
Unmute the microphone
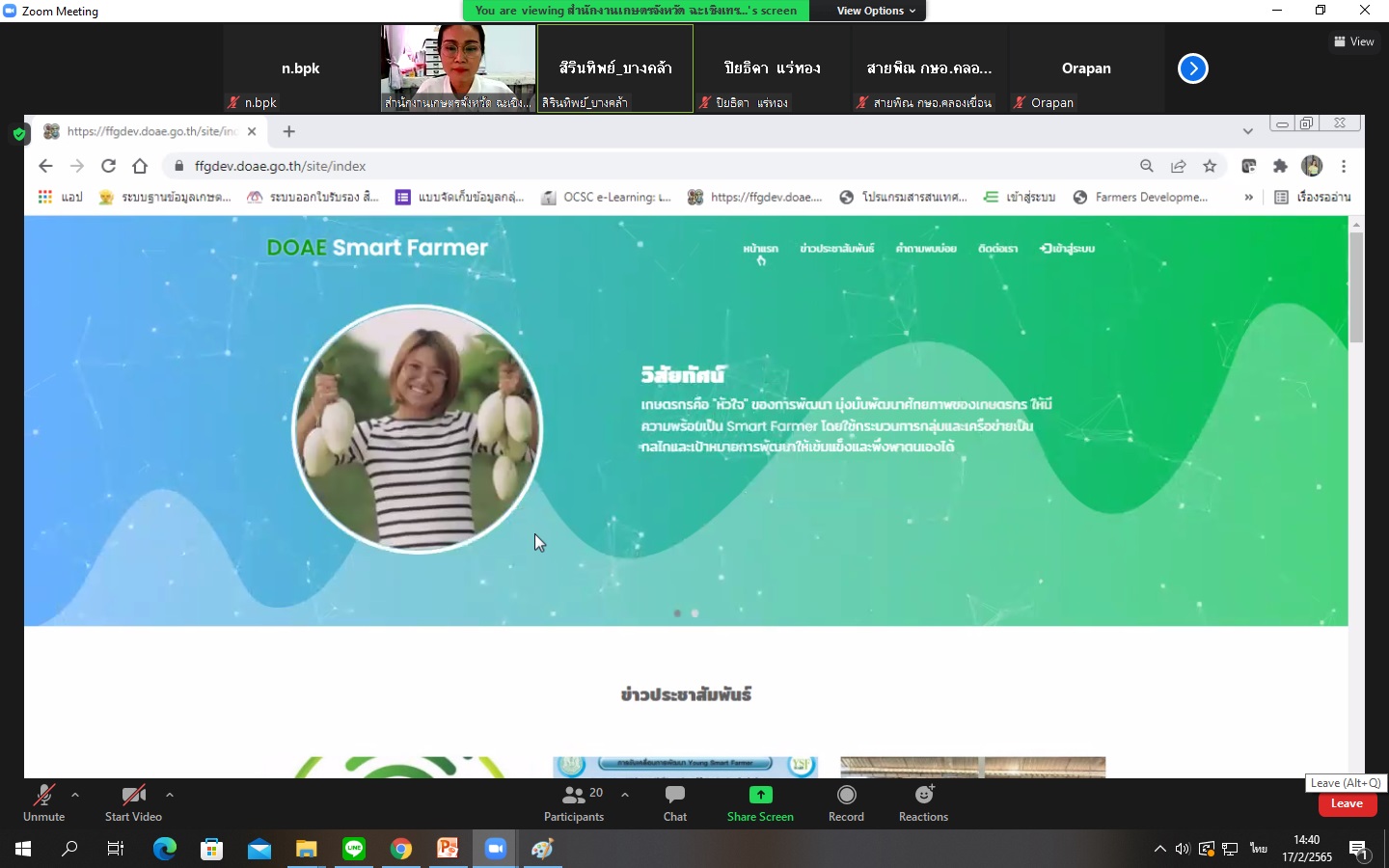tap(43, 802)
